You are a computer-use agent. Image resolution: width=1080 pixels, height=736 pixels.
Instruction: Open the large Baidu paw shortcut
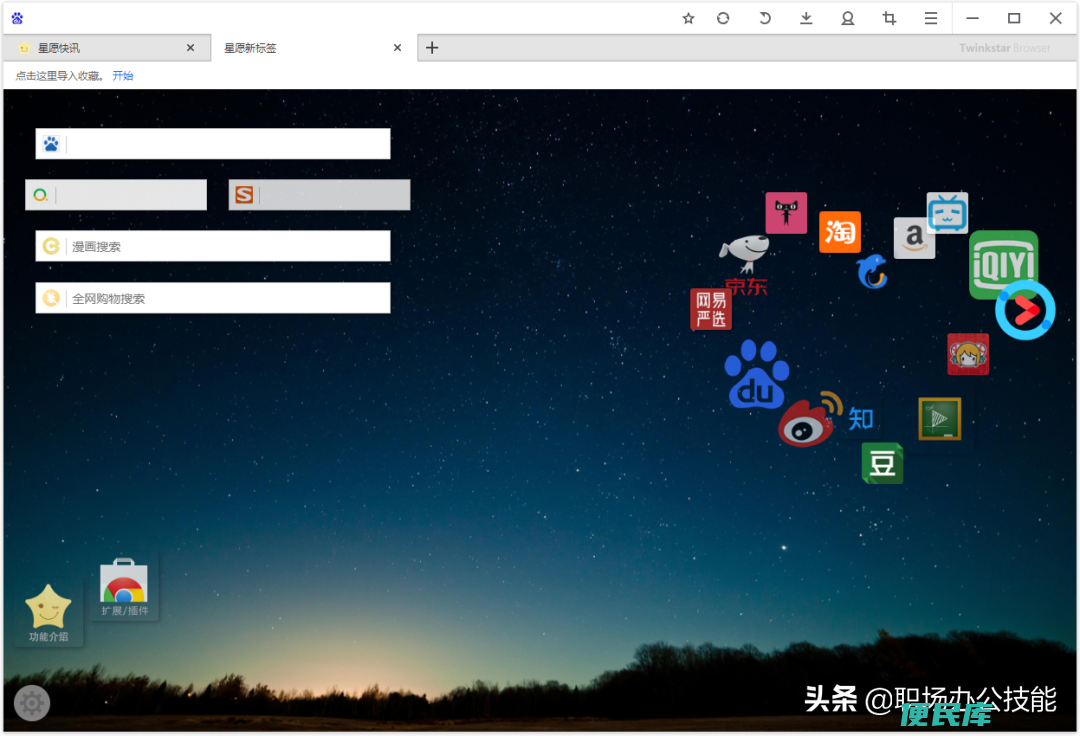pos(756,374)
